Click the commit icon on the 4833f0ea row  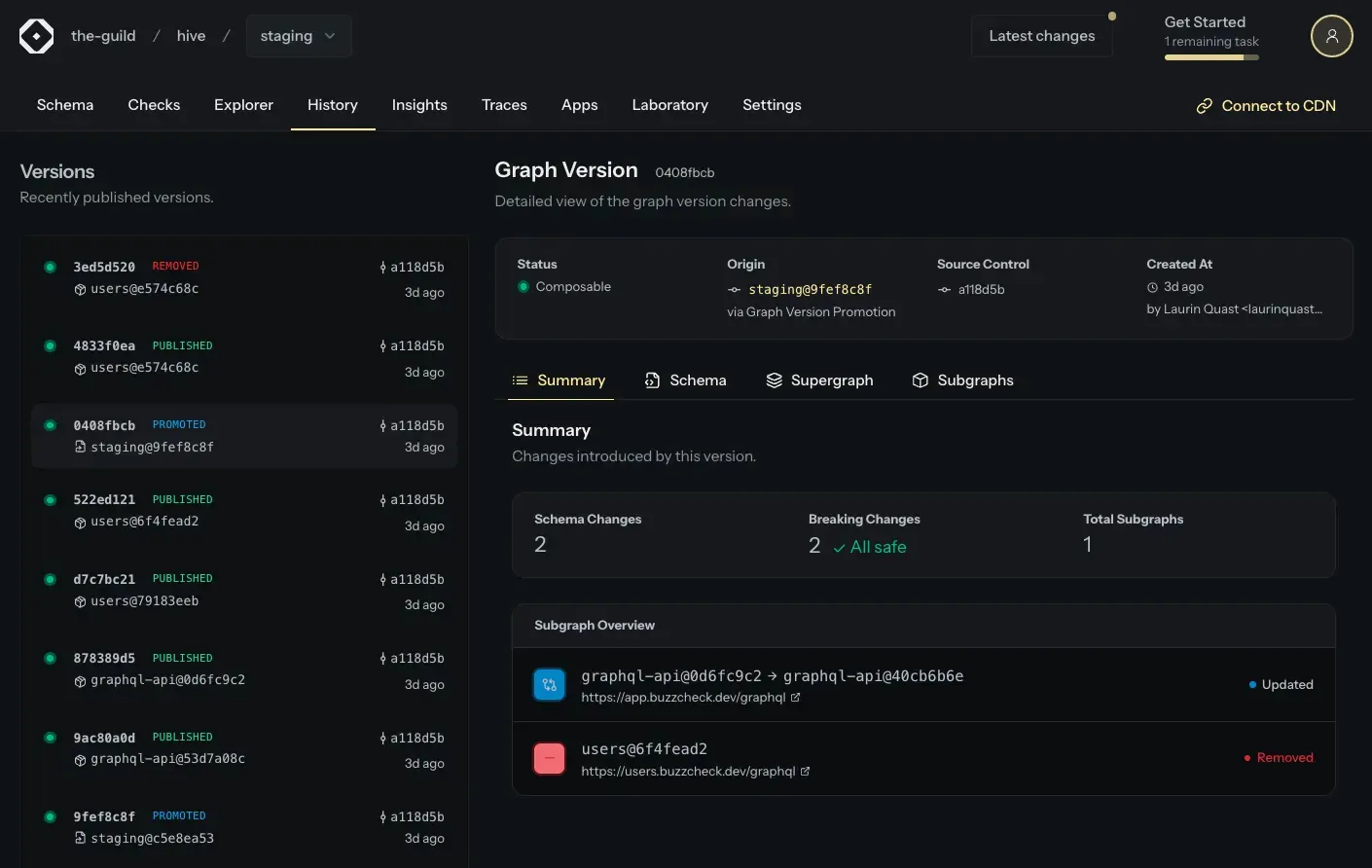[x=383, y=346]
